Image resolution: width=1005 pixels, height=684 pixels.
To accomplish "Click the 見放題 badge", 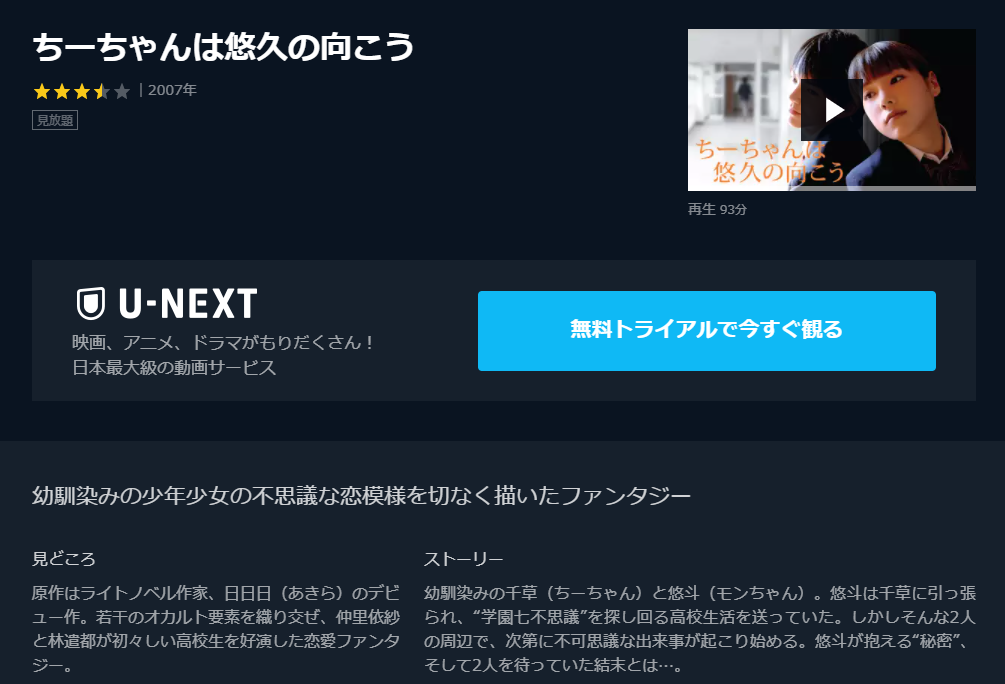I will click(55, 121).
